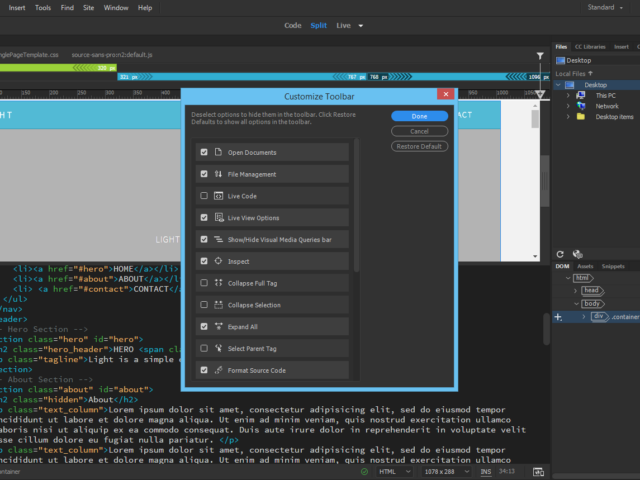
Task: Switch to the CC Libraries tab
Action: [x=588, y=47]
